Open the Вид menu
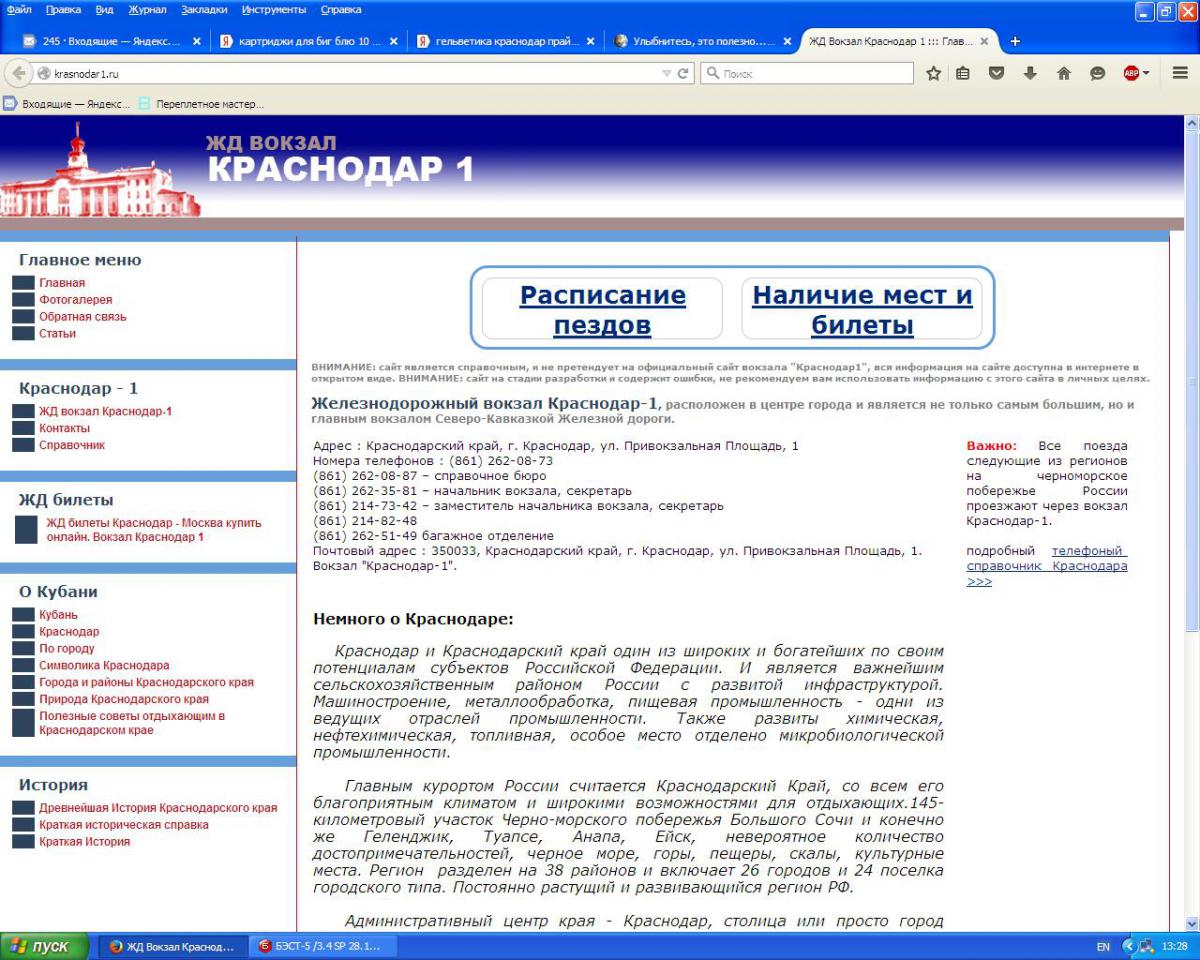 (104, 9)
